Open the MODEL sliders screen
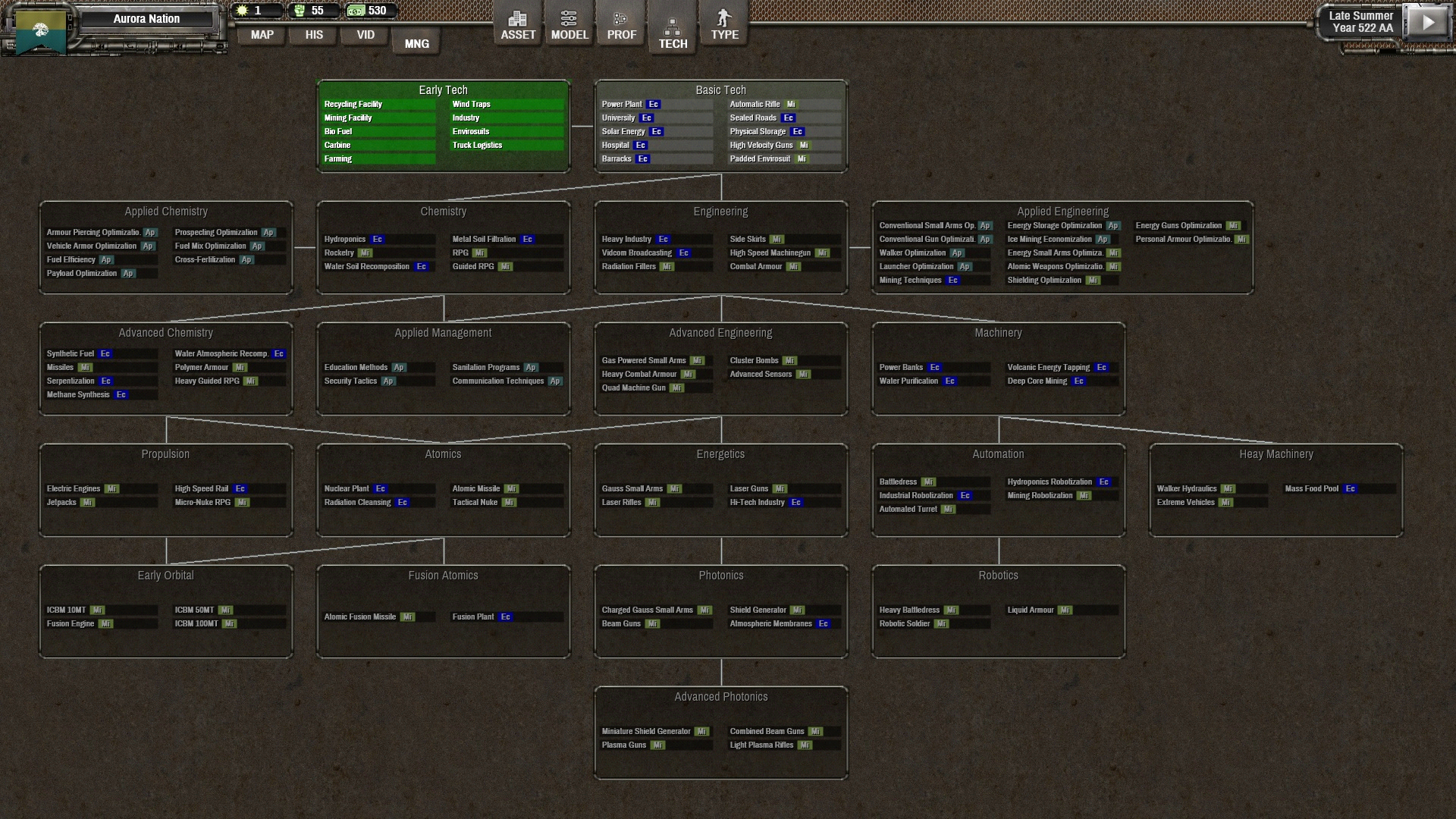Image resolution: width=1456 pixels, height=819 pixels. (569, 25)
